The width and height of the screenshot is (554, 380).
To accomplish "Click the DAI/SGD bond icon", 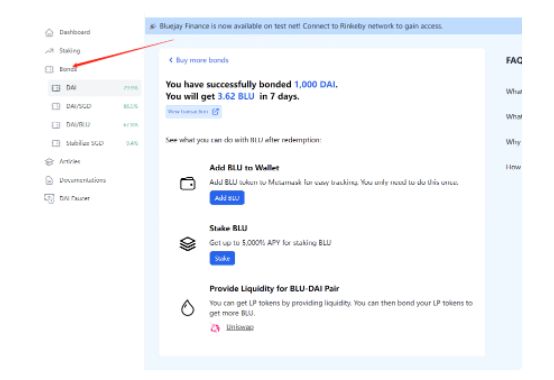I will [x=56, y=106].
